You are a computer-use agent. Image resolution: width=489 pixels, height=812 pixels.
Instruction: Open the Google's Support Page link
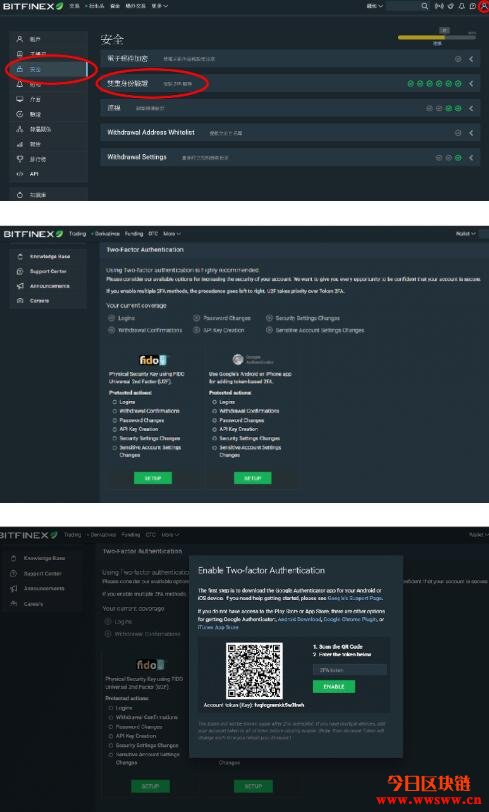coord(355,598)
